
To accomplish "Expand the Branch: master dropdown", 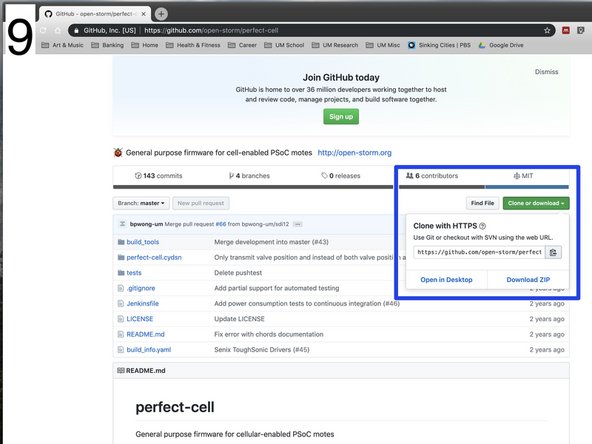I will click(141, 203).
